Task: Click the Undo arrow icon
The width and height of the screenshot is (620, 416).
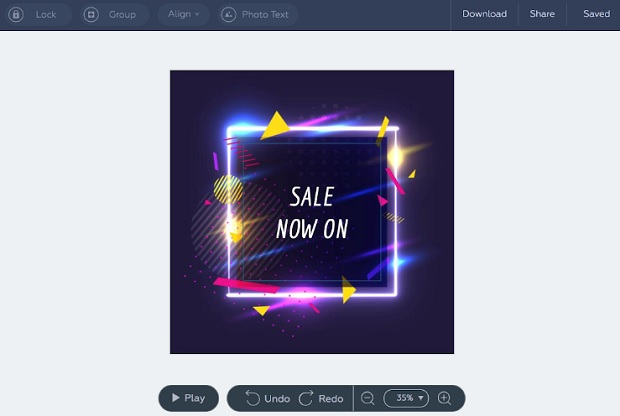Action: click(x=252, y=398)
